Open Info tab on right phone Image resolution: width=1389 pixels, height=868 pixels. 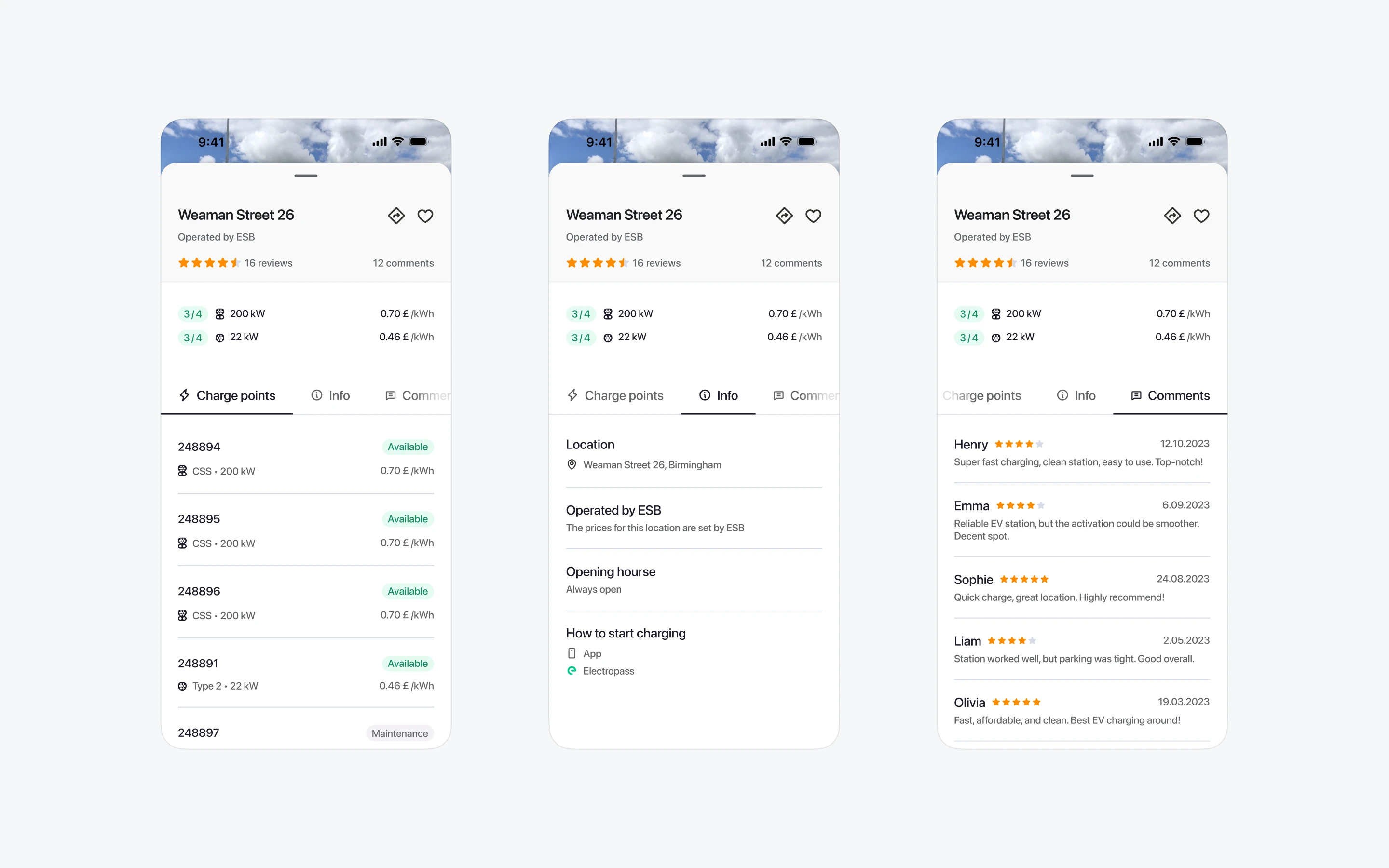tap(1076, 395)
